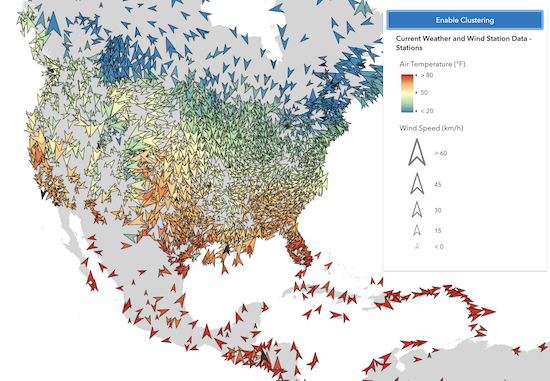Screen dimensions: 550x381
Task: Click the 45 wind speed arrow symbol
Action: click(417, 184)
